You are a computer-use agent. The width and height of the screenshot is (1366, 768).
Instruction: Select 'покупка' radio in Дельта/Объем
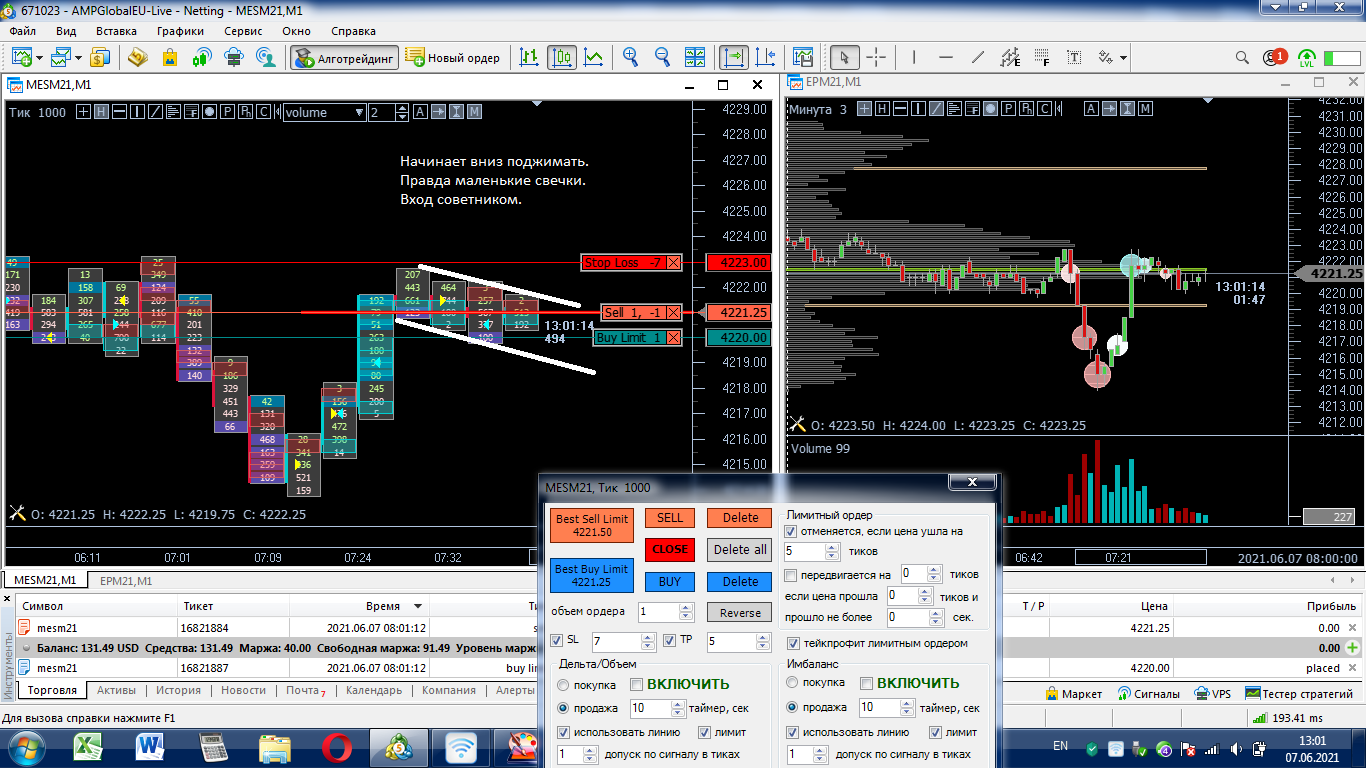(564, 685)
